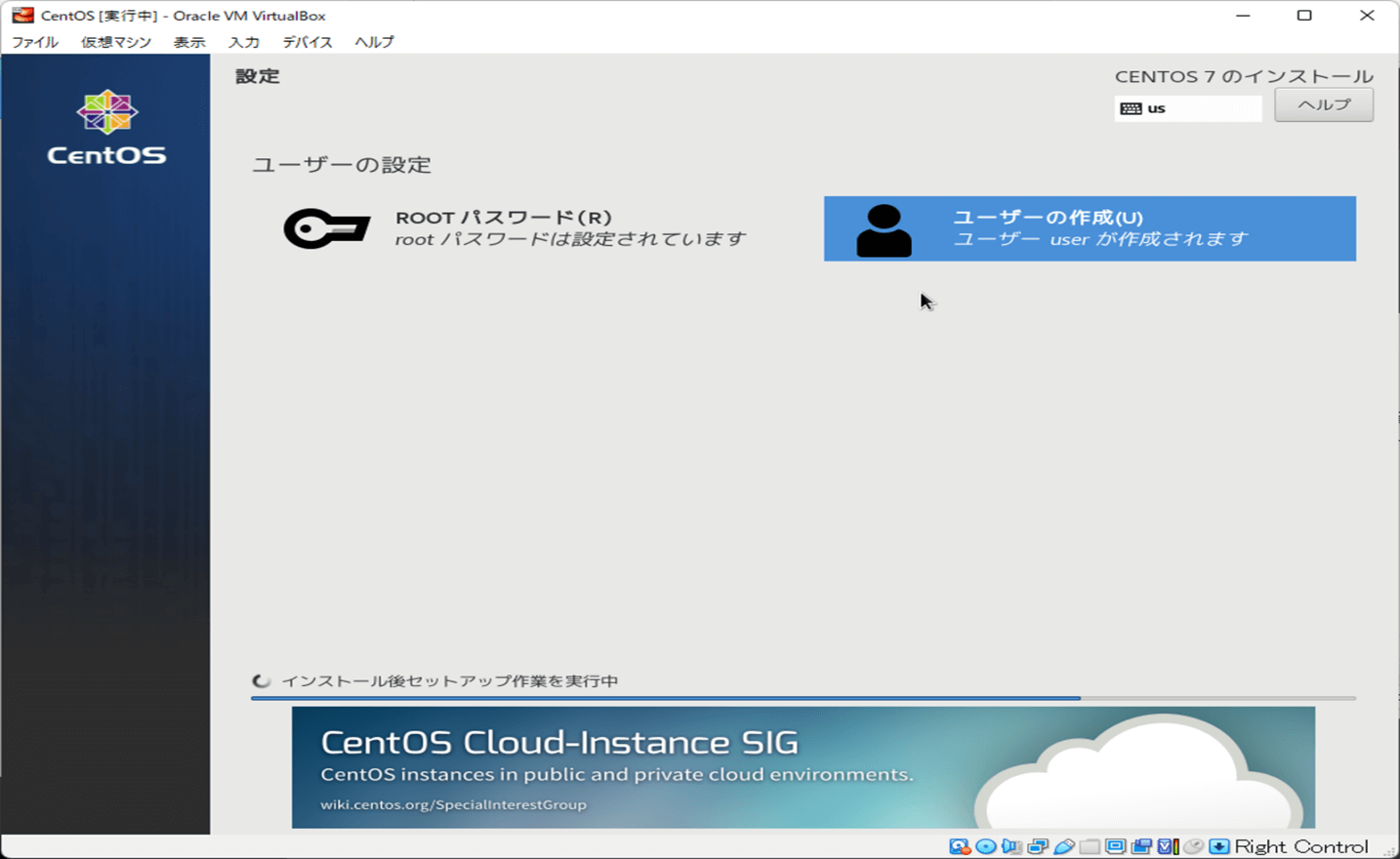Open ROOT パスワード(R) settings
This screenshot has width=1400, height=859.
[x=515, y=228]
